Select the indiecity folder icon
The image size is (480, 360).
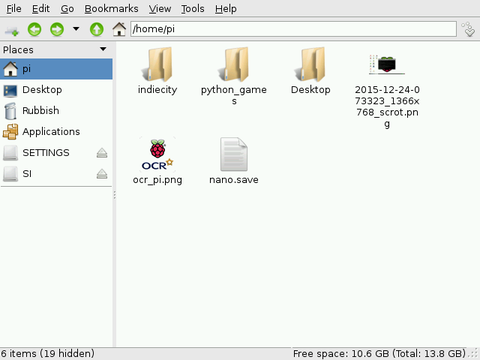coord(157,64)
